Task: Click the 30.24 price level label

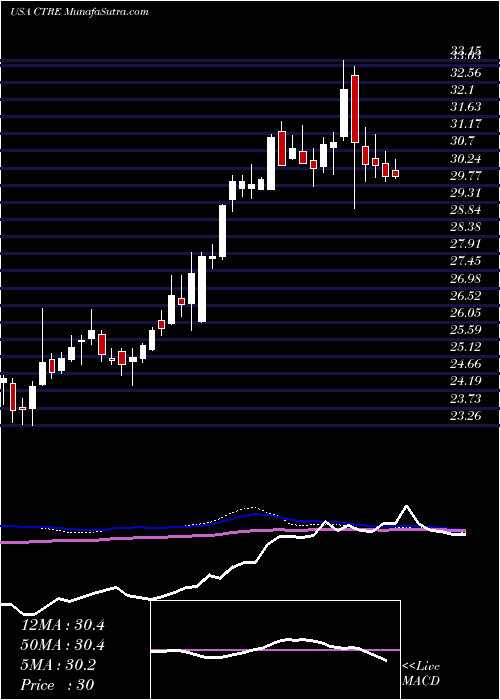Action: pyautogui.click(x=466, y=158)
